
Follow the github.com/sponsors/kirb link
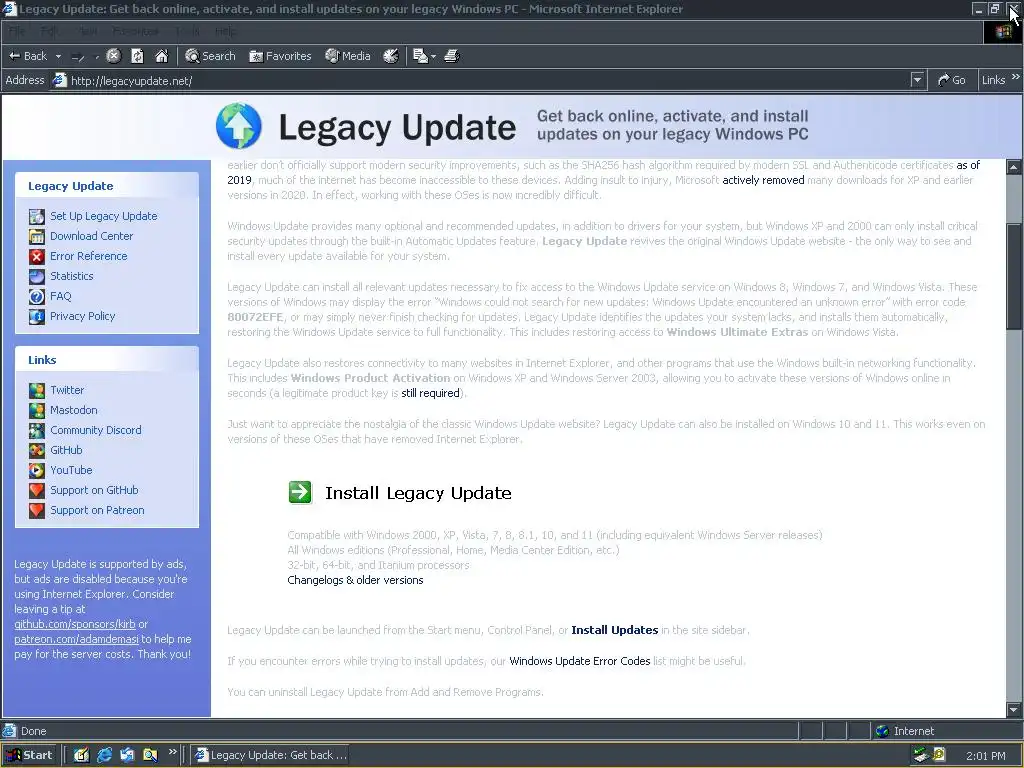click(74, 624)
